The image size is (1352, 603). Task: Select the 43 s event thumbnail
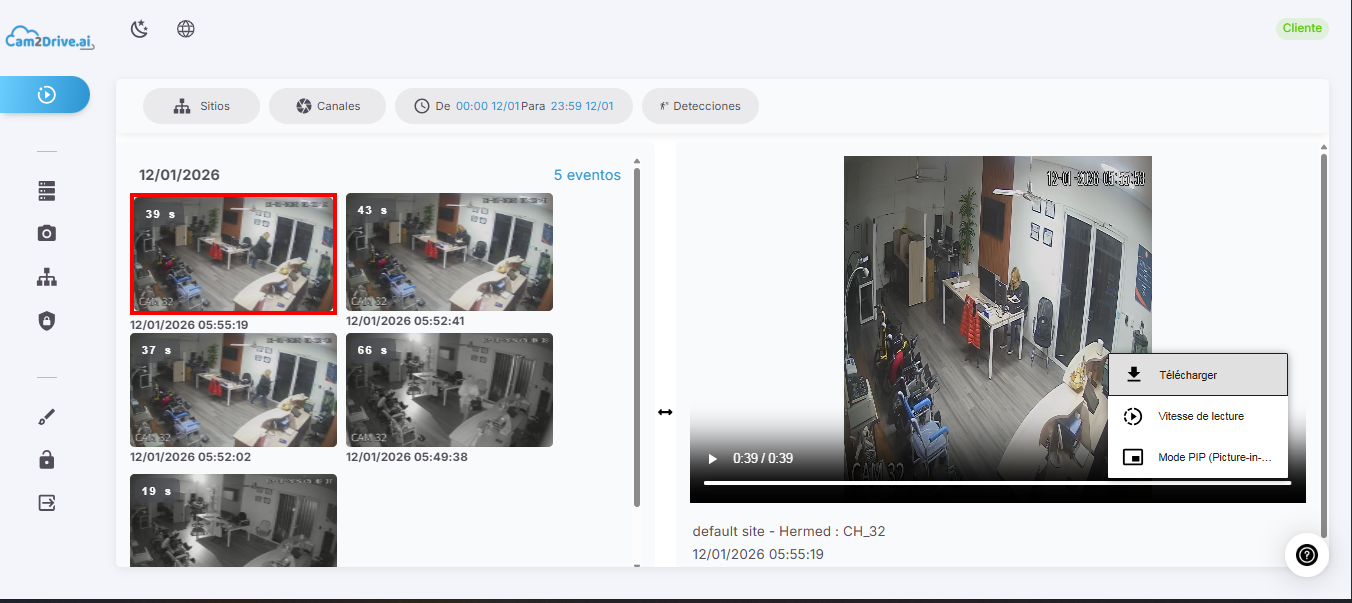click(x=449, y=252)
